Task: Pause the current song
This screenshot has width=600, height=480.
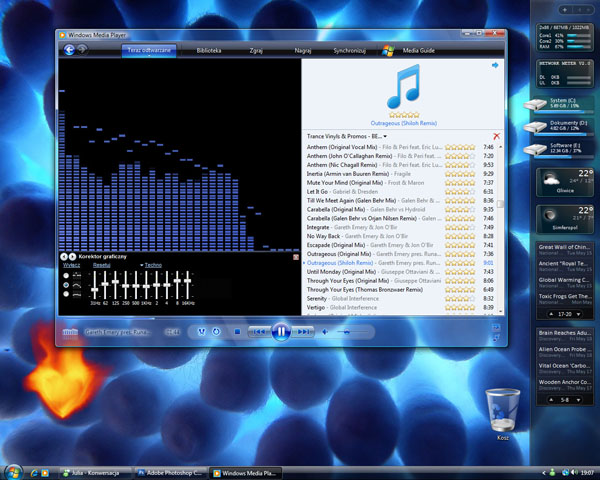Action: tap(281, 332)
